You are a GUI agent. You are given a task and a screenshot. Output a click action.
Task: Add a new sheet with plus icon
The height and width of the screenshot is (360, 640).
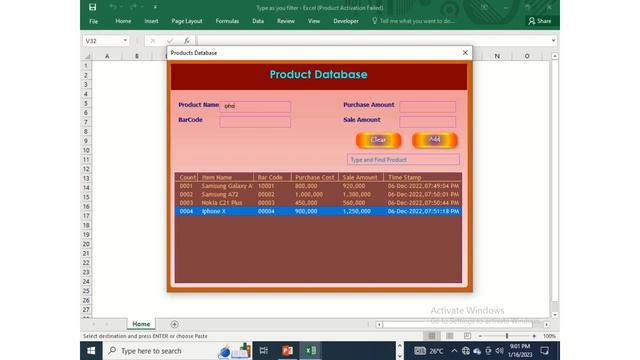[174, 324]
